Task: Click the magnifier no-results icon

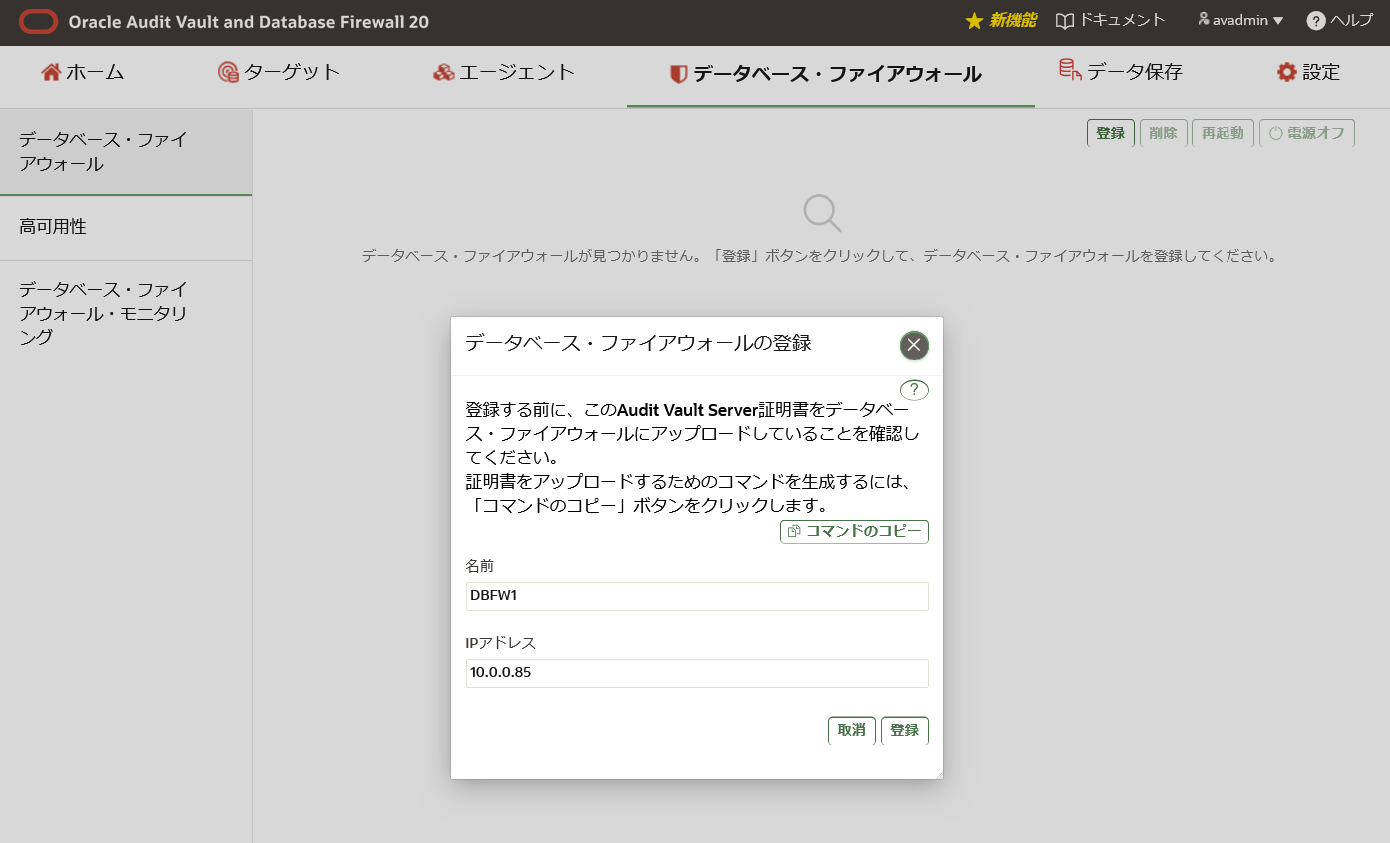Action: [x=822, y=213]
